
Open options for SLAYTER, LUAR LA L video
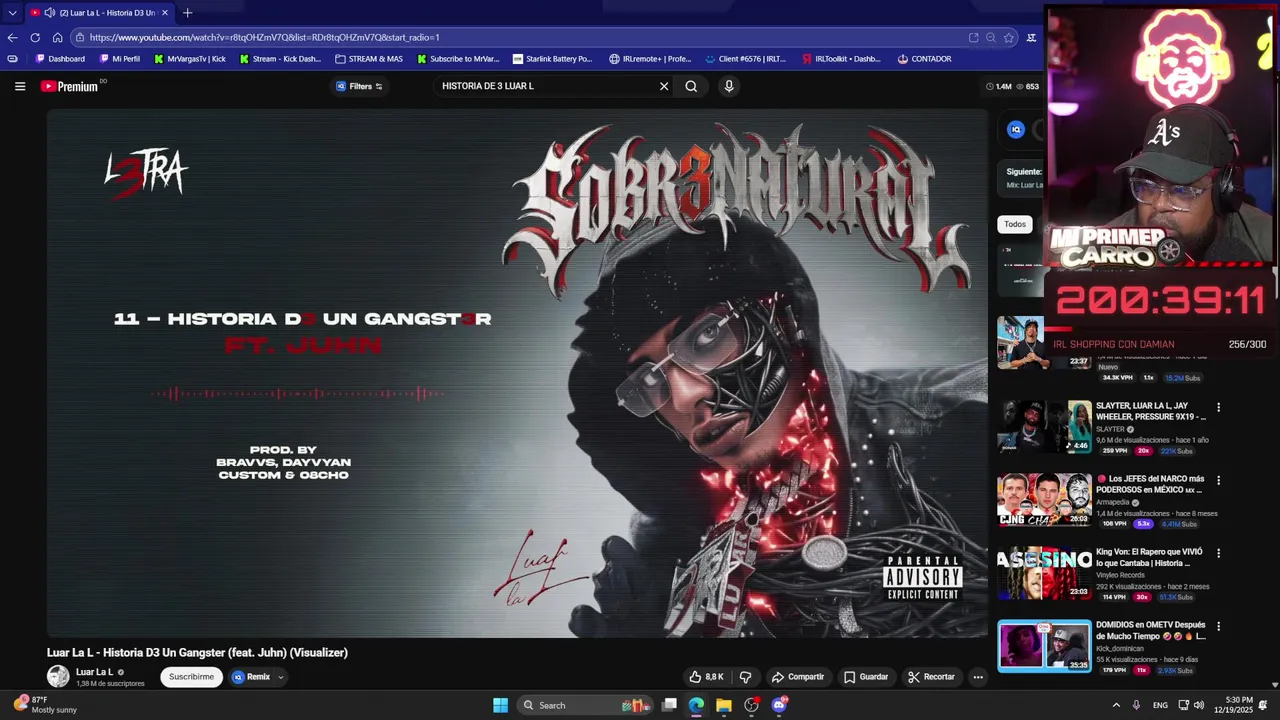pyautogui.click(x=1218, y=408)
